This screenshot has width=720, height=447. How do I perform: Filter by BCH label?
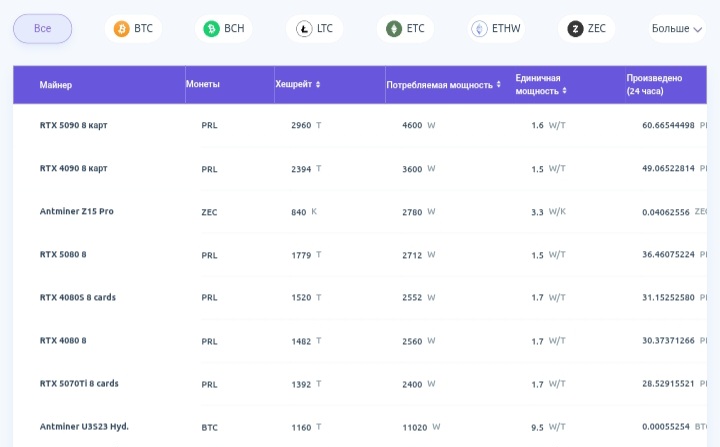234,28
